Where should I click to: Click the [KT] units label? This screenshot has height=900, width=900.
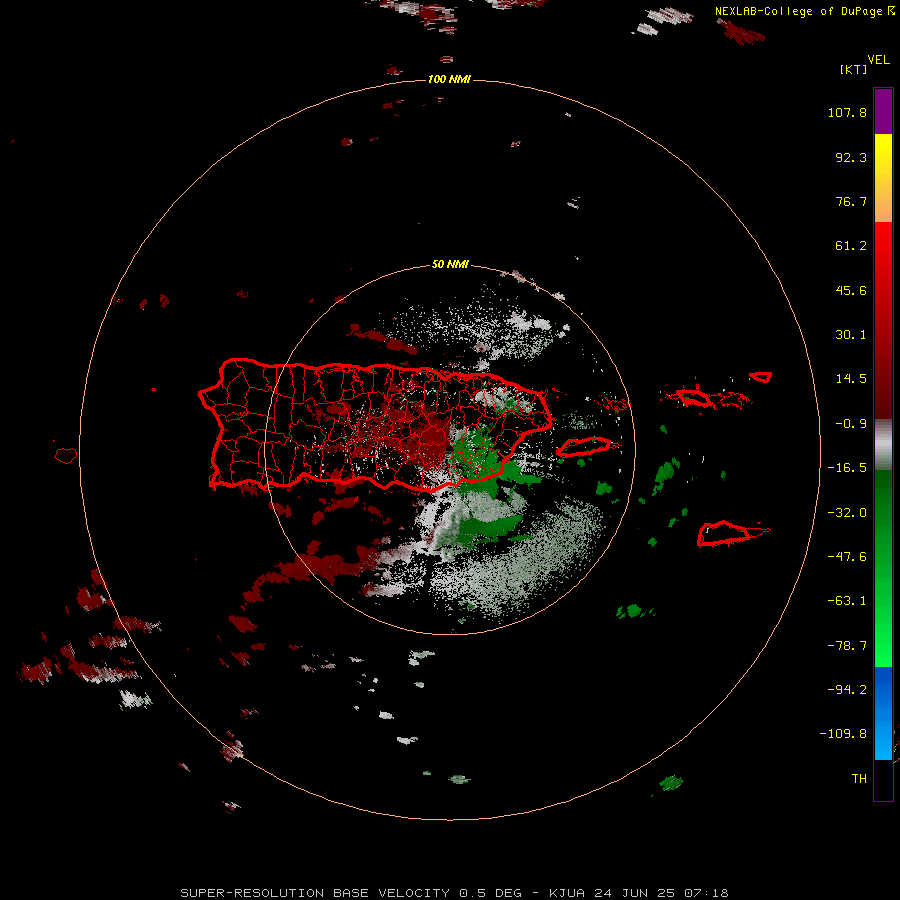point(853,69)
